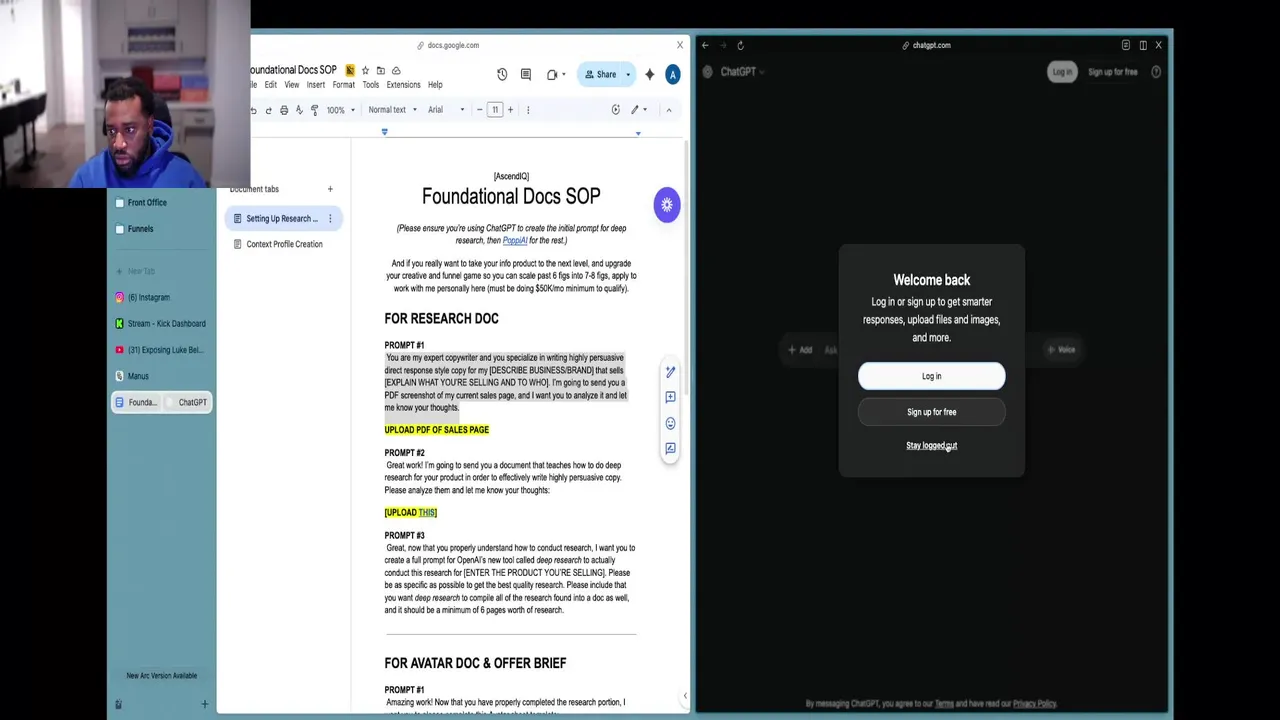Open the View menu in Docs
Viewport: 1280px width, 720px height.
(291, 85)
